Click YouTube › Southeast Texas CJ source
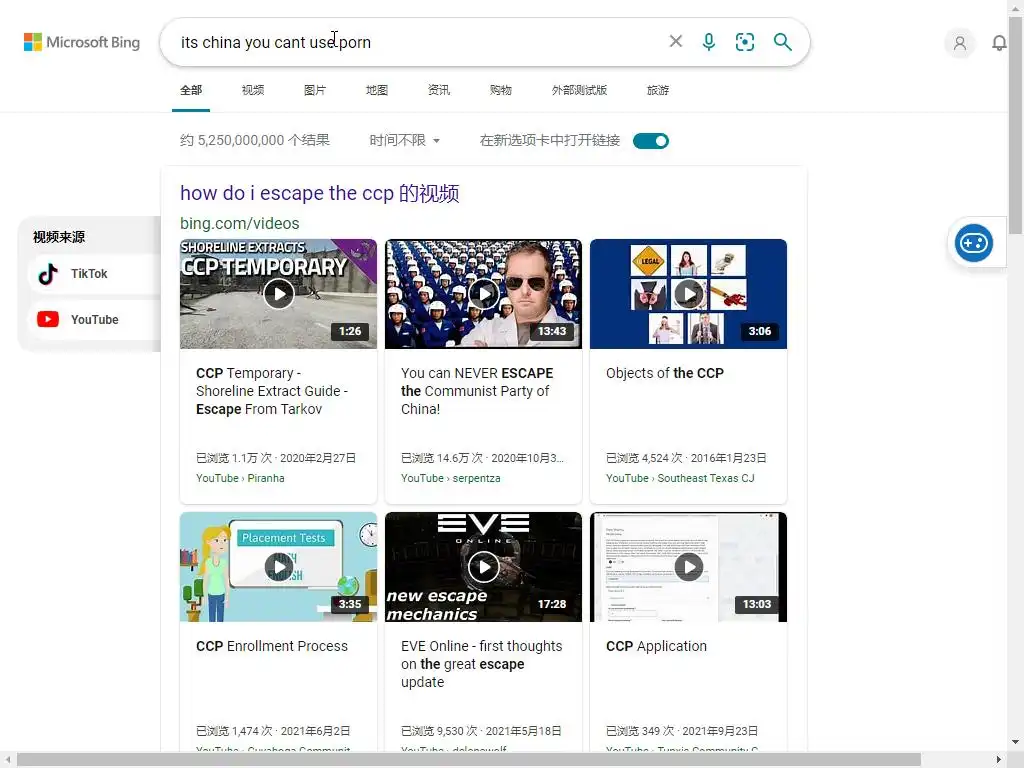Image resolution: width=1024 pixels, height=768 pixels. [680, 478]
